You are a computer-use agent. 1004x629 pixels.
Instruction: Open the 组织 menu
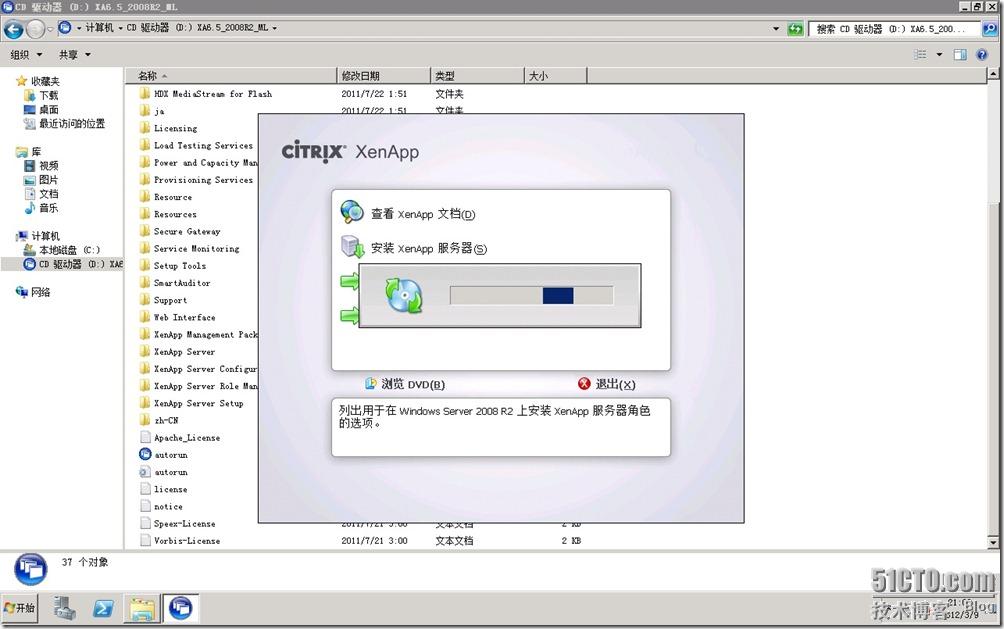[26, 54]
